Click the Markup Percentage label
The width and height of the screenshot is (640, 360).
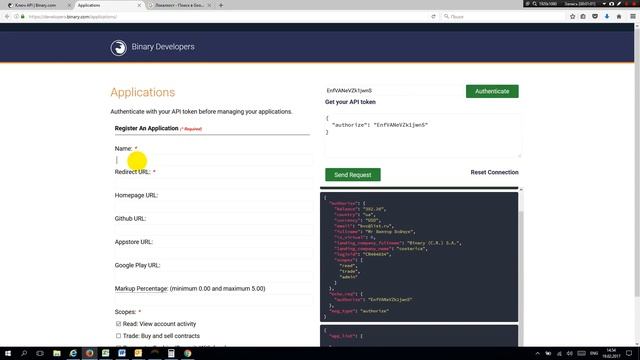coord(141,289)
